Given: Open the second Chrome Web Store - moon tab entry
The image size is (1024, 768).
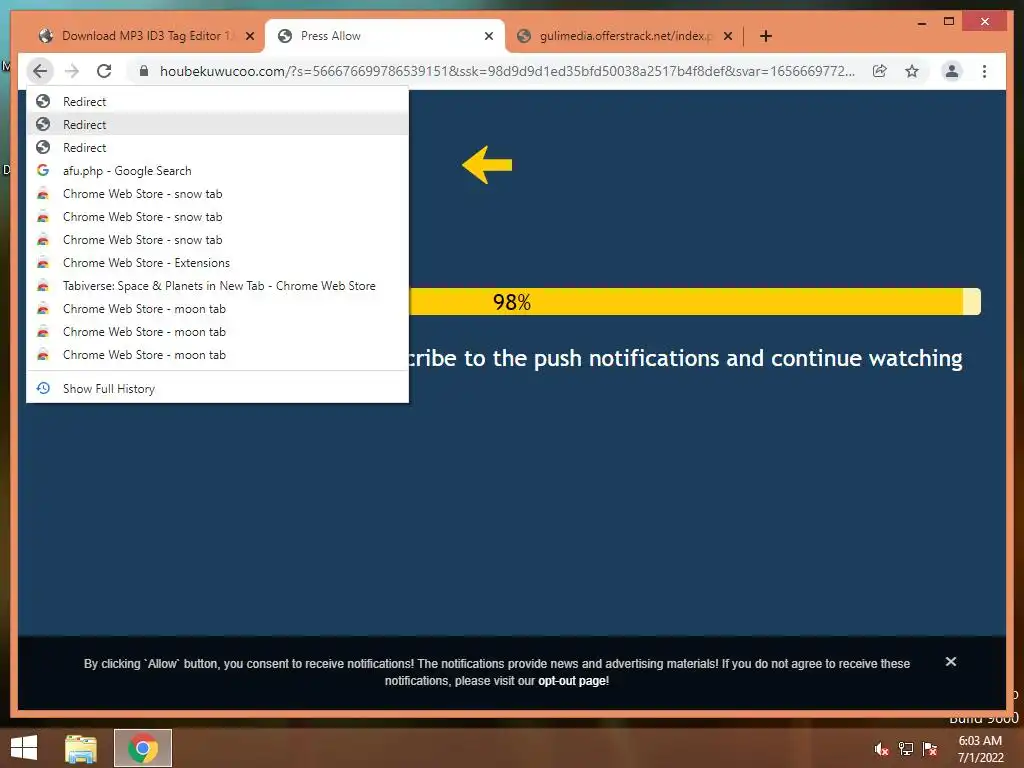Looking at the screenshot, I should 217,332.
